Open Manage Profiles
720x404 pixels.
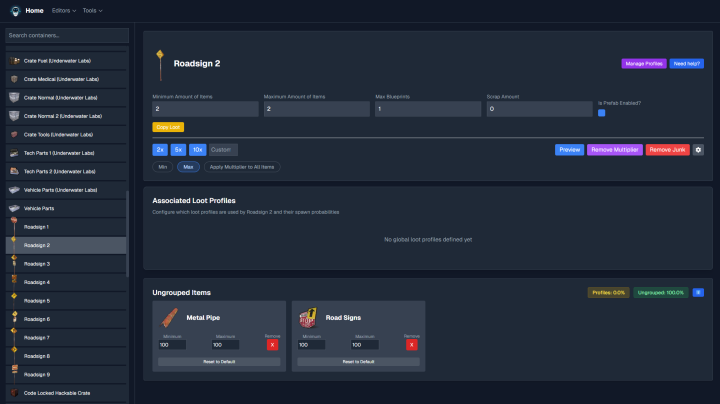click(x=644, y=64)
